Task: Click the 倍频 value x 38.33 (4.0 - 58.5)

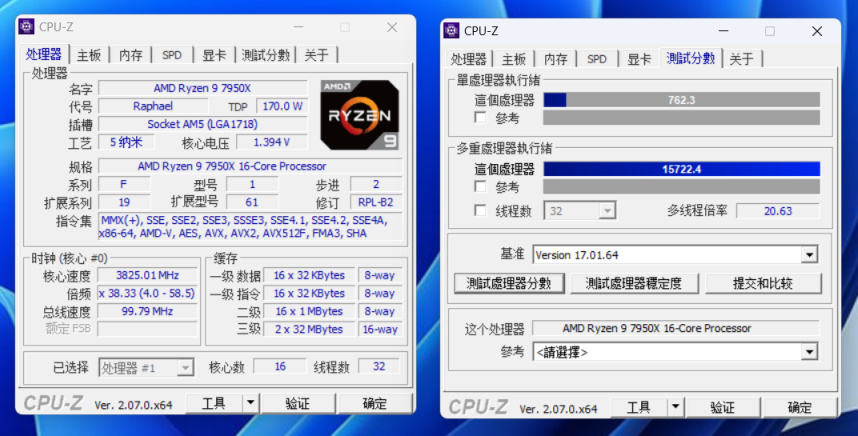Action: pos(148,293)
